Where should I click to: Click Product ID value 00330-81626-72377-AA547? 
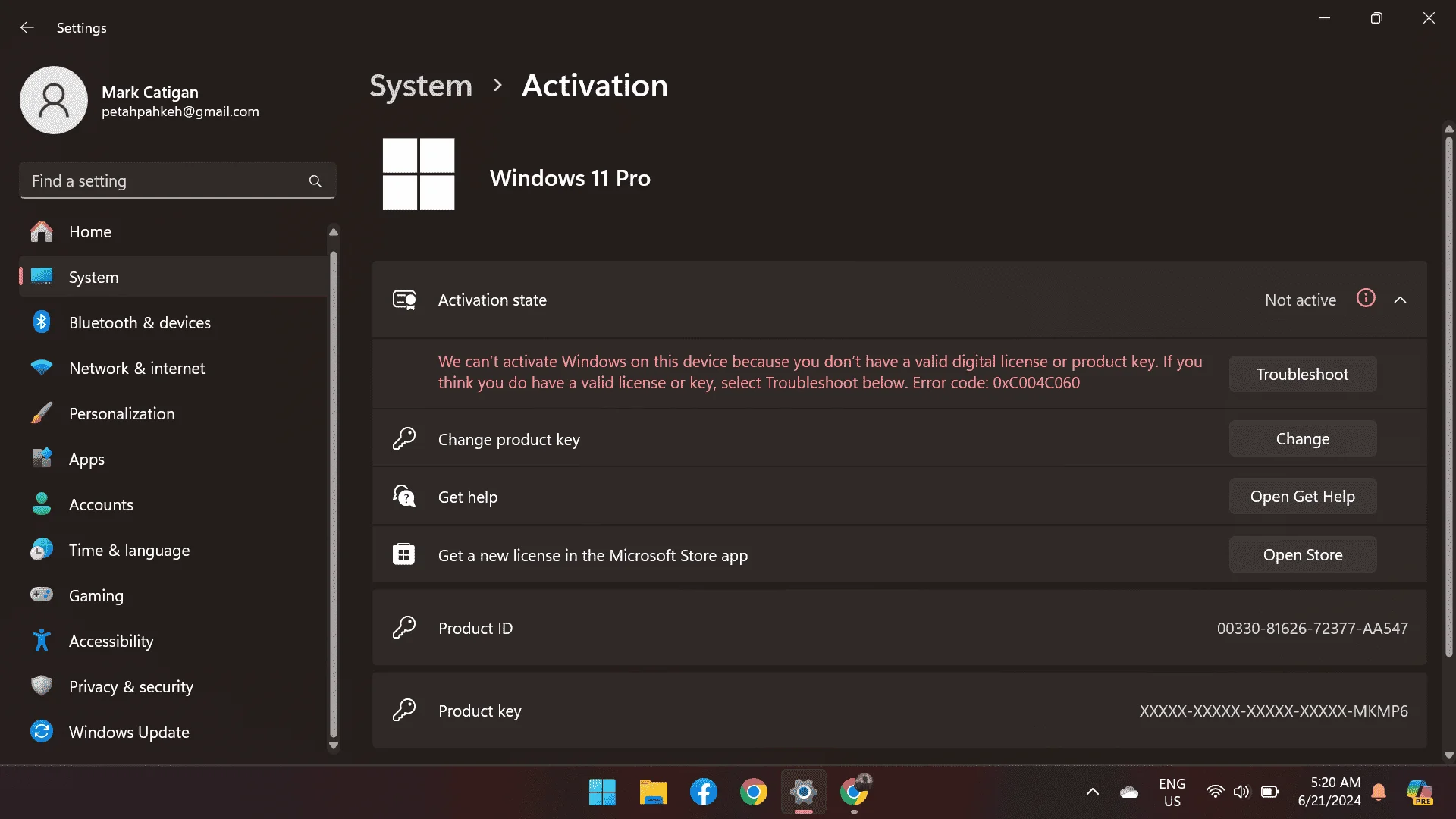(1312, 629)
